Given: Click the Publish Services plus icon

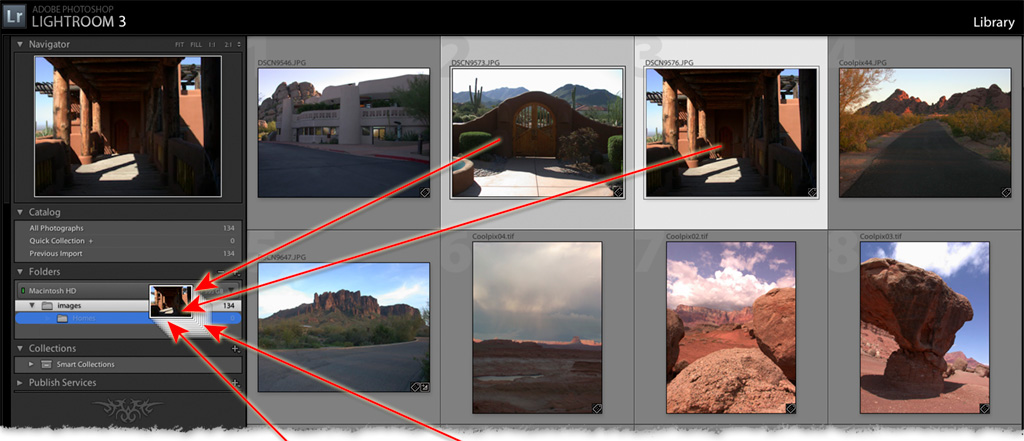Looking at the screenshot, I should tap(236, 383).
